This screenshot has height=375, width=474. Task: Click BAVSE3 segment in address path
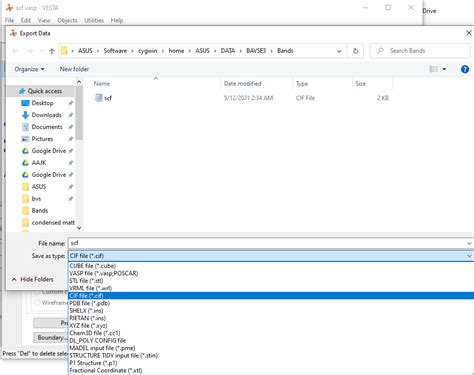256,51
